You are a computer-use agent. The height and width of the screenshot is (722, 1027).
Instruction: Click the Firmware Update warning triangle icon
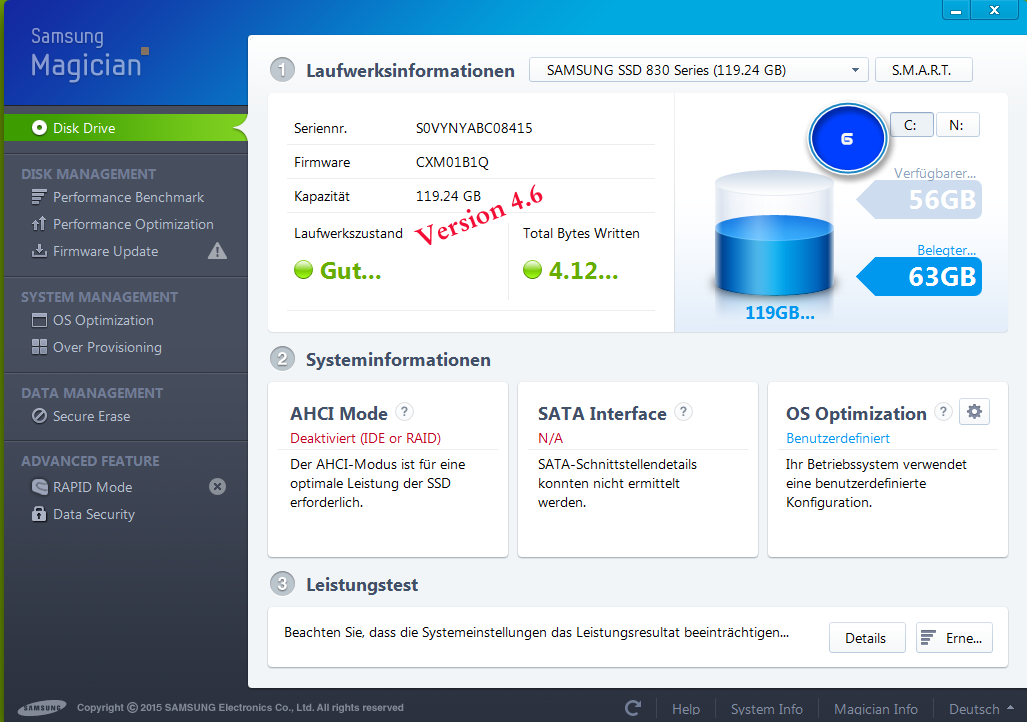pos(217,251)
